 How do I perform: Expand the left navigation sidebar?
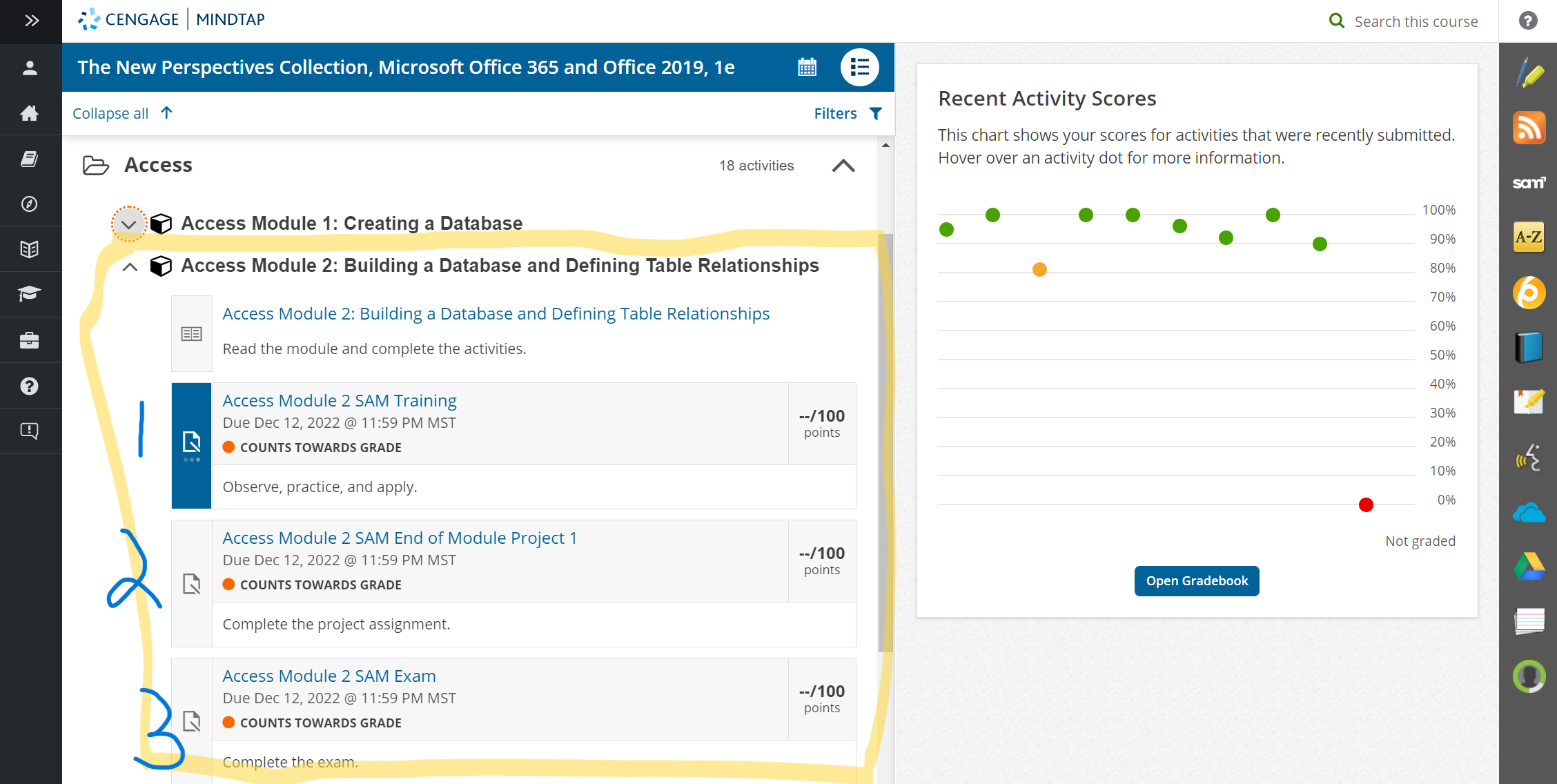click(x=31, y=21)
